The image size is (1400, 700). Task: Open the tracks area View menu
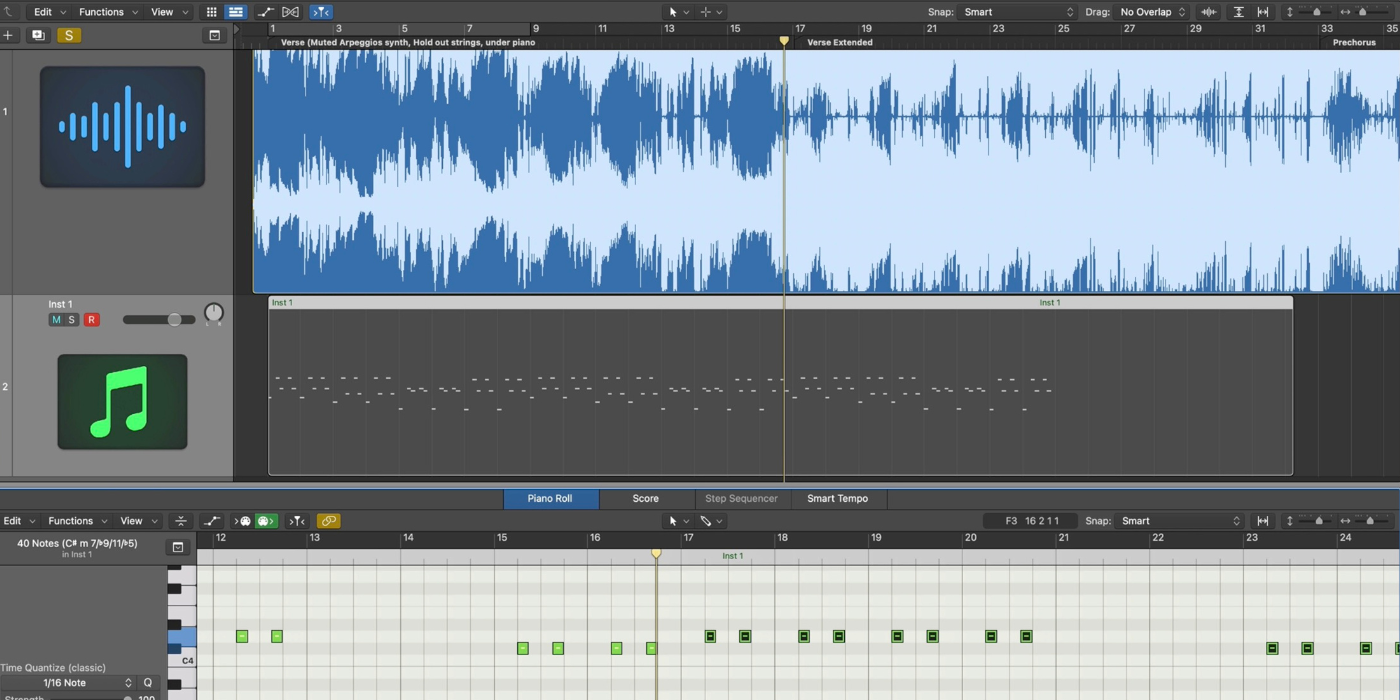tap(168, 12)
